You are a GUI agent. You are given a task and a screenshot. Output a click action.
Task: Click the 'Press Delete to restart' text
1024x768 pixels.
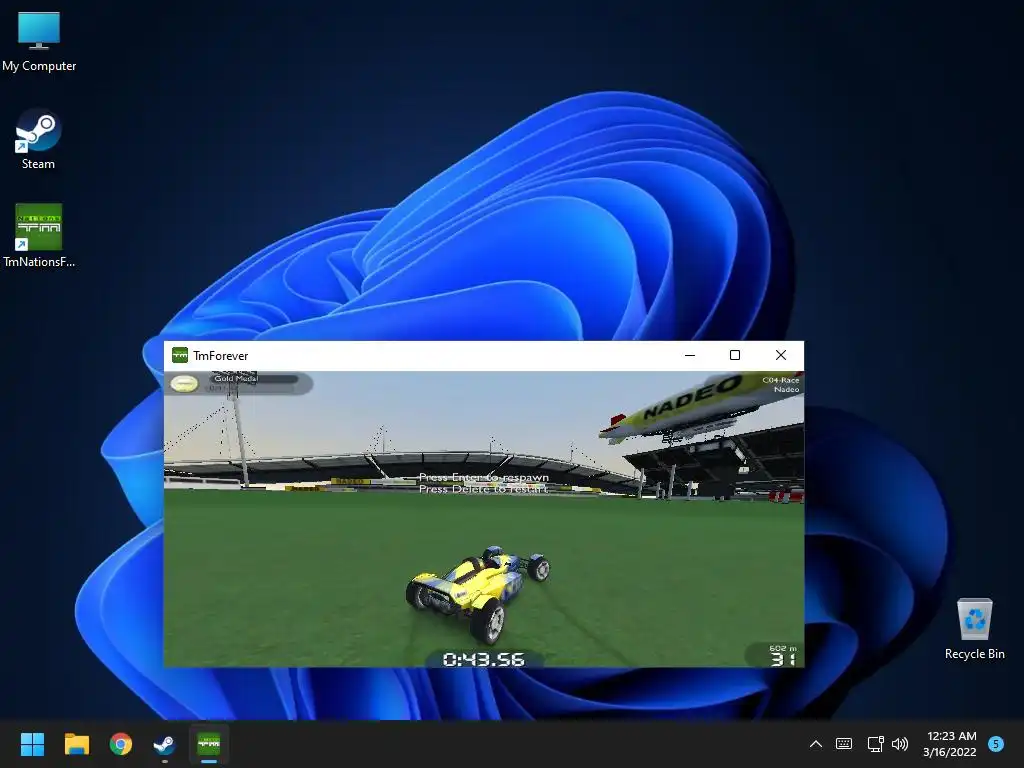(x=483, y=488)
